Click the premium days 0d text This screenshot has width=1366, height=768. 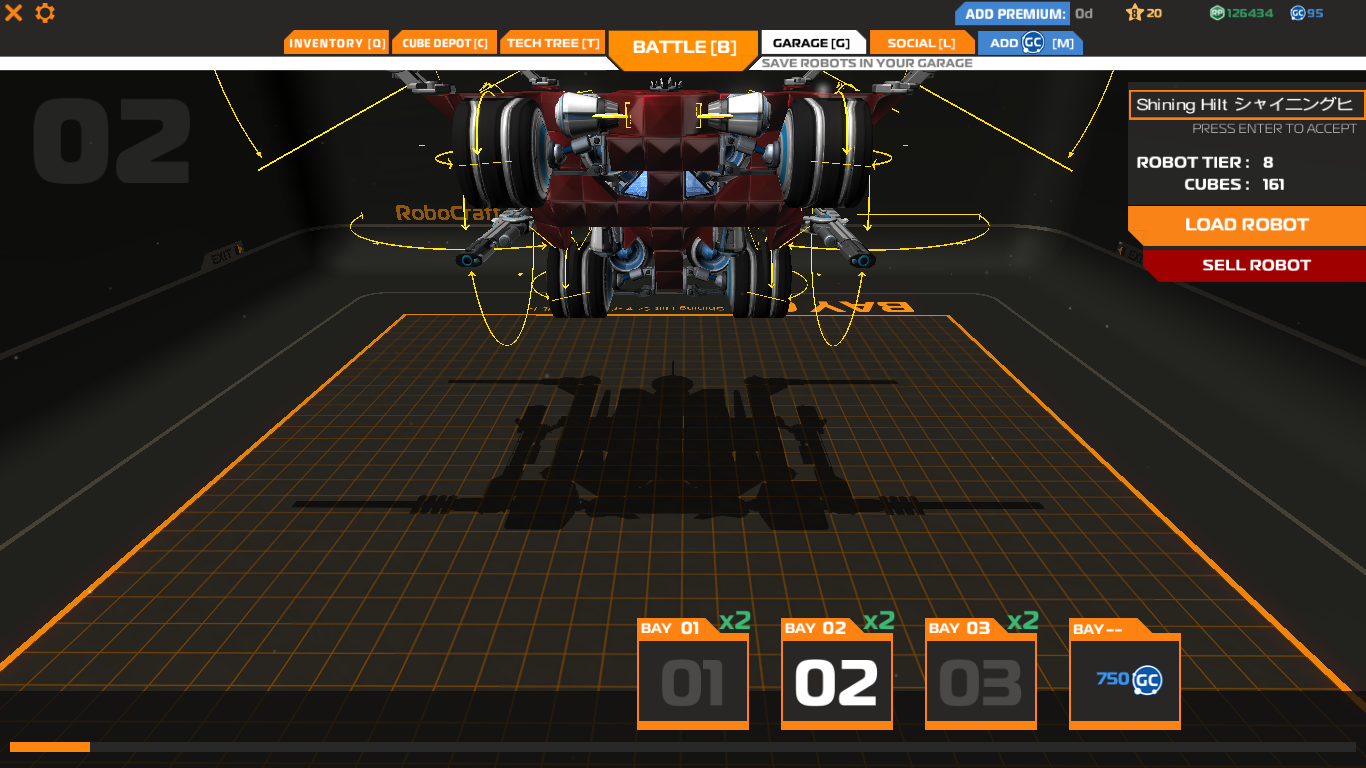1084,14
